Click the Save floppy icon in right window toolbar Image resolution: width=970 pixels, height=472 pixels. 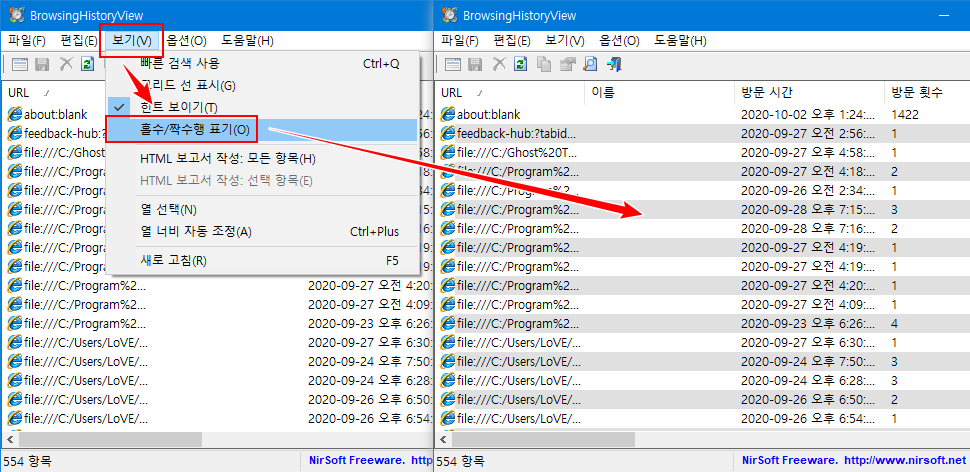[x=476, y=64]
